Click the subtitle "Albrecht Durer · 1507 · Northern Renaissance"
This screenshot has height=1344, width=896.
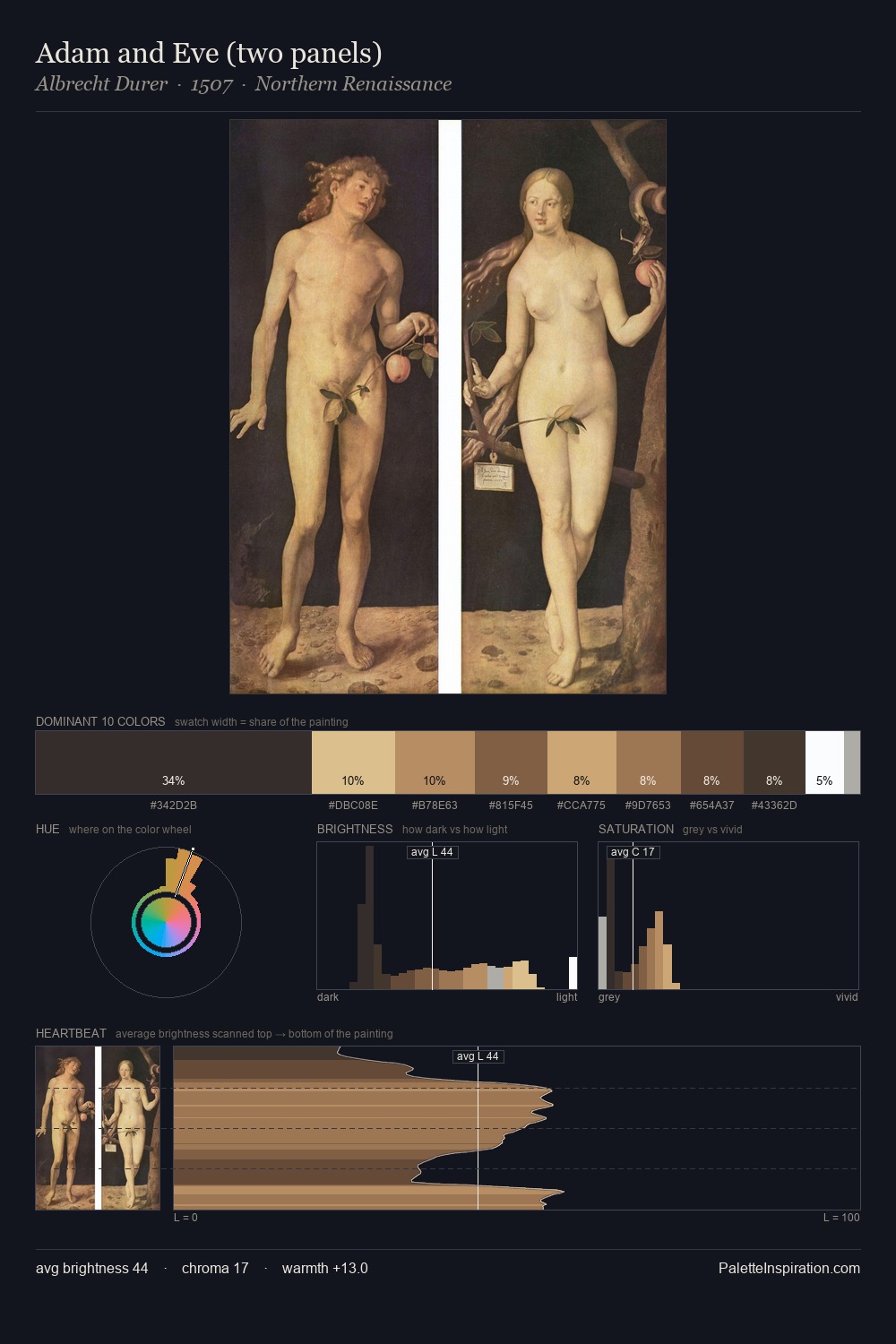tap(244, 84)
